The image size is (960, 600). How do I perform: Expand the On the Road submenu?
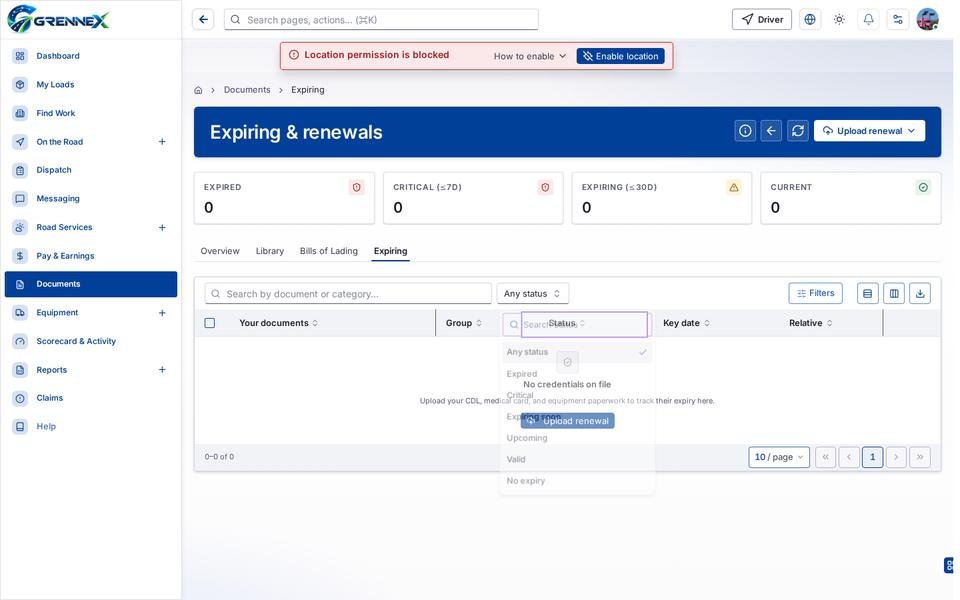[162, 141]
